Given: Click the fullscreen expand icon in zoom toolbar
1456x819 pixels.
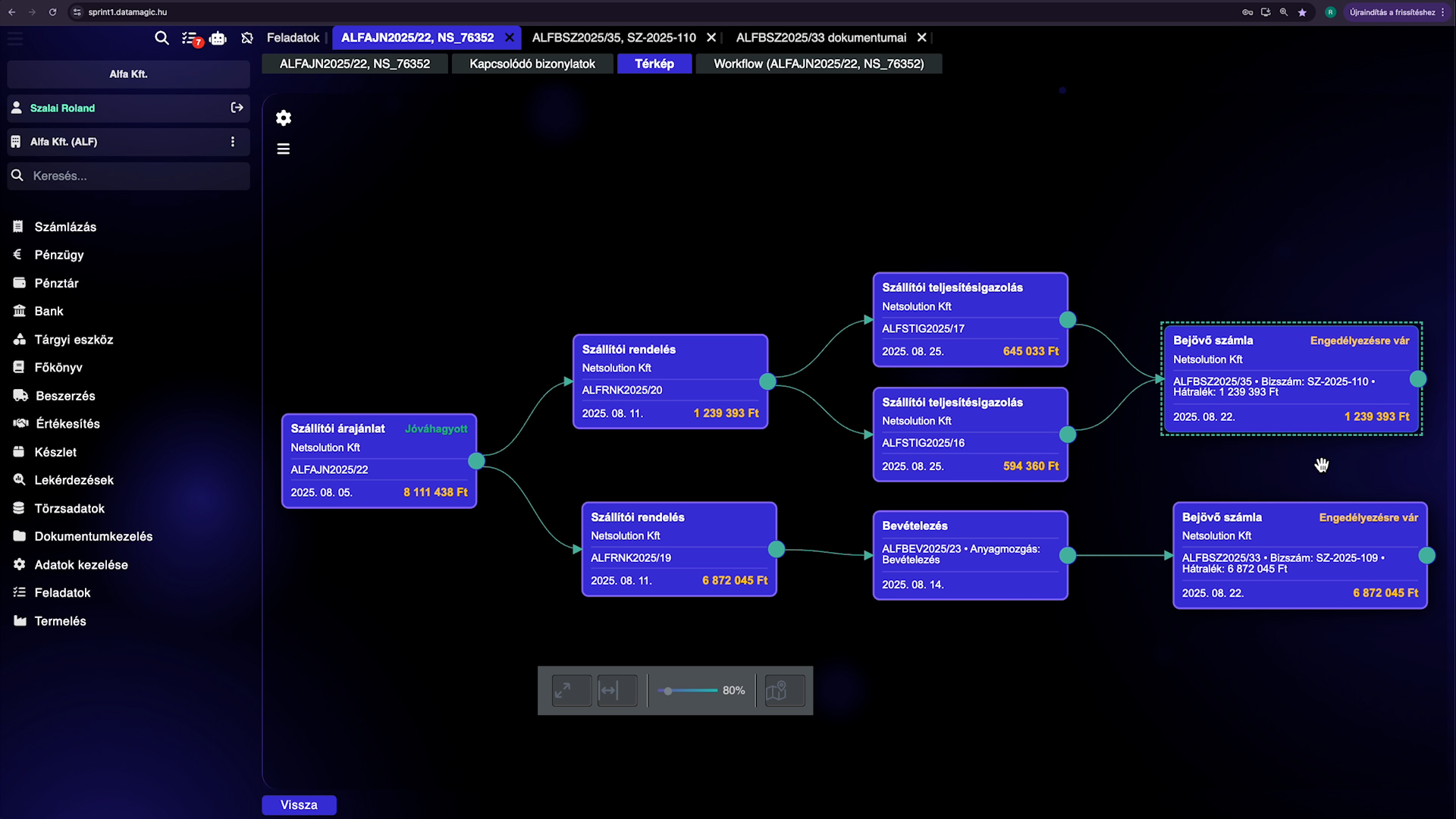Looking at the screenshot, I should 563,691.
